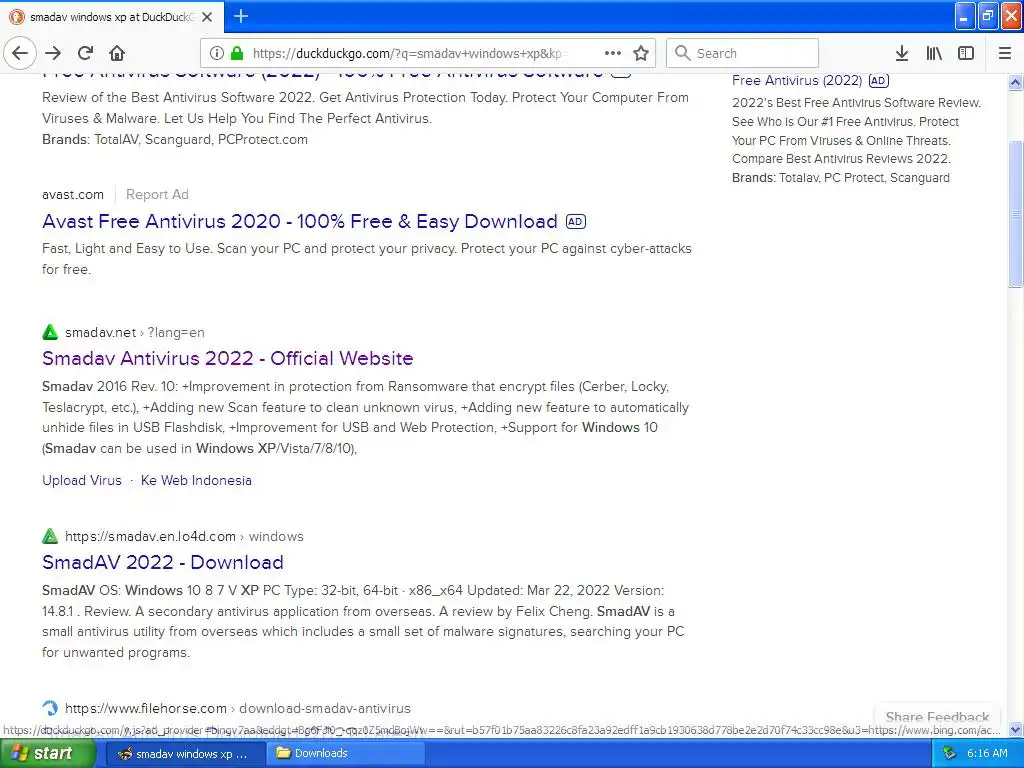Click the search magnifier icon in the search box
The image size is (1024, 768).
coord(682,53)
